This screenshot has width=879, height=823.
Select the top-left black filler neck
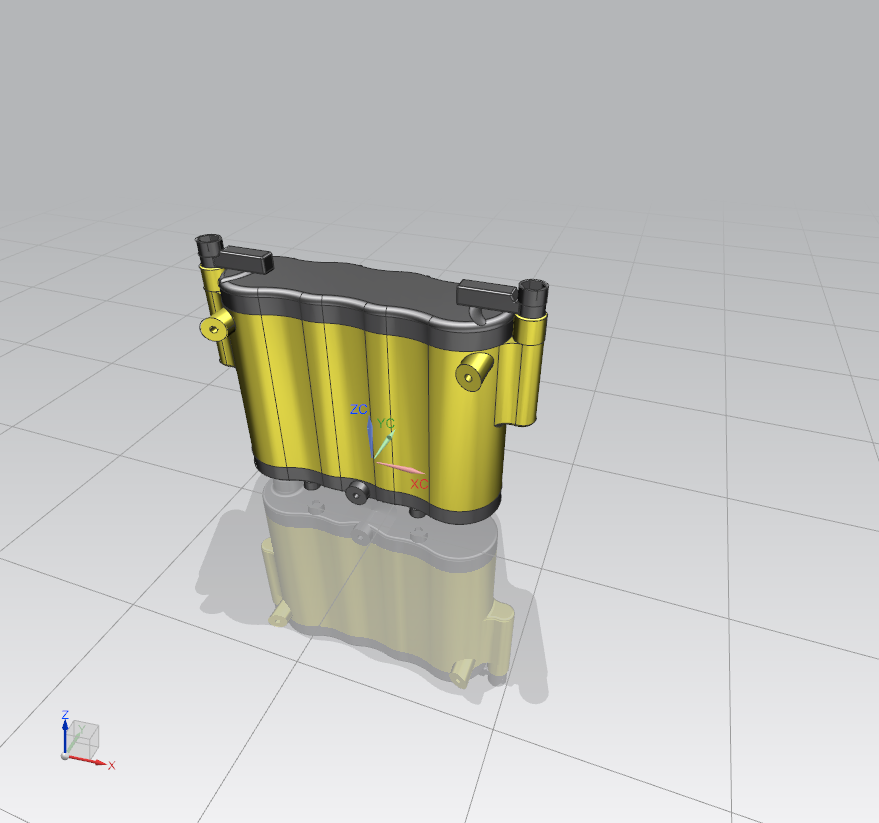pyautogui.click(x=209, y=251)
